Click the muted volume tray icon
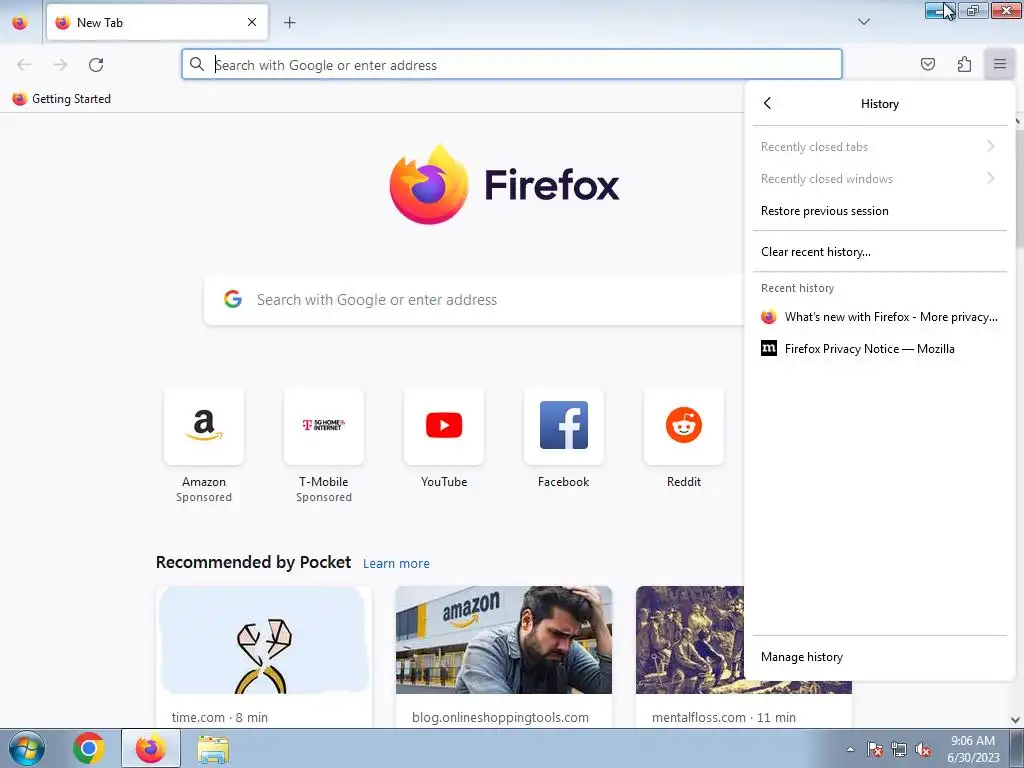The width and height of the screenshot is (1024, 768). pyautogui.click(x=923, y=750)
